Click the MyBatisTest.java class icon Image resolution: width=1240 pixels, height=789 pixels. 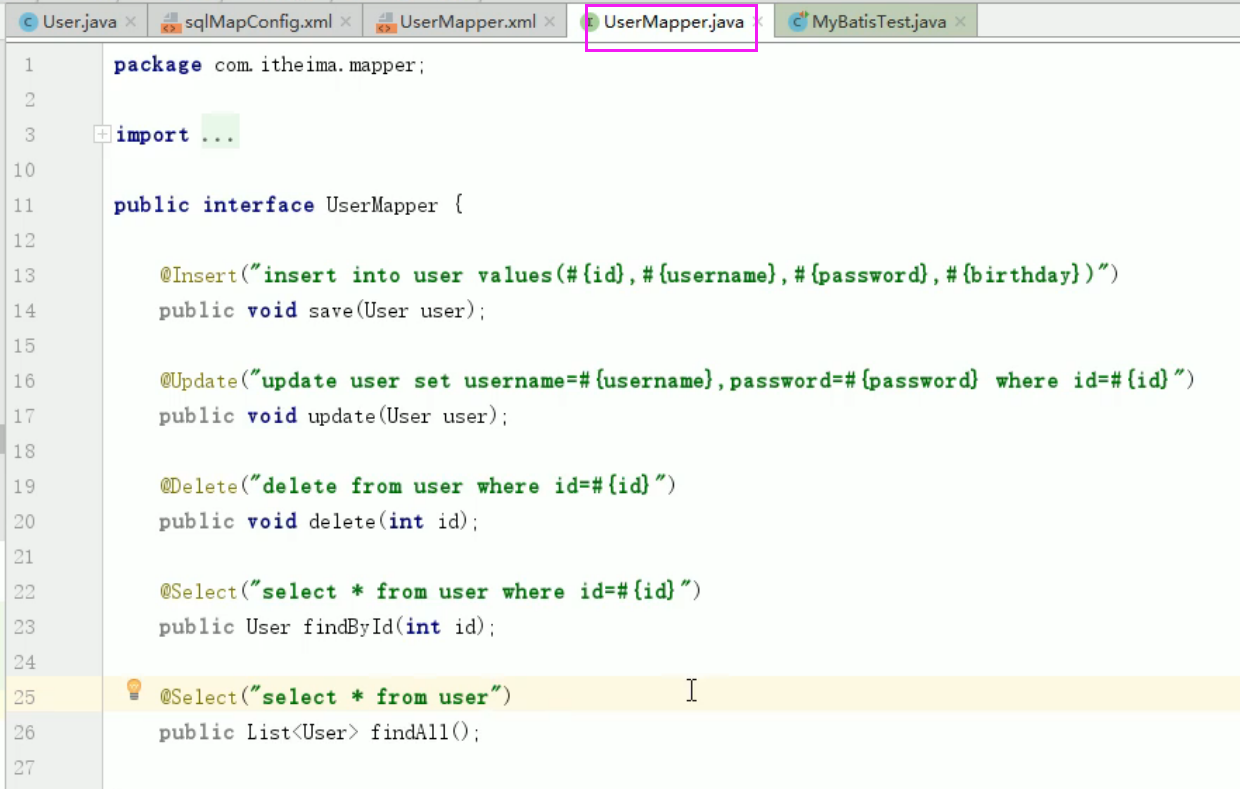click(797, 22)
